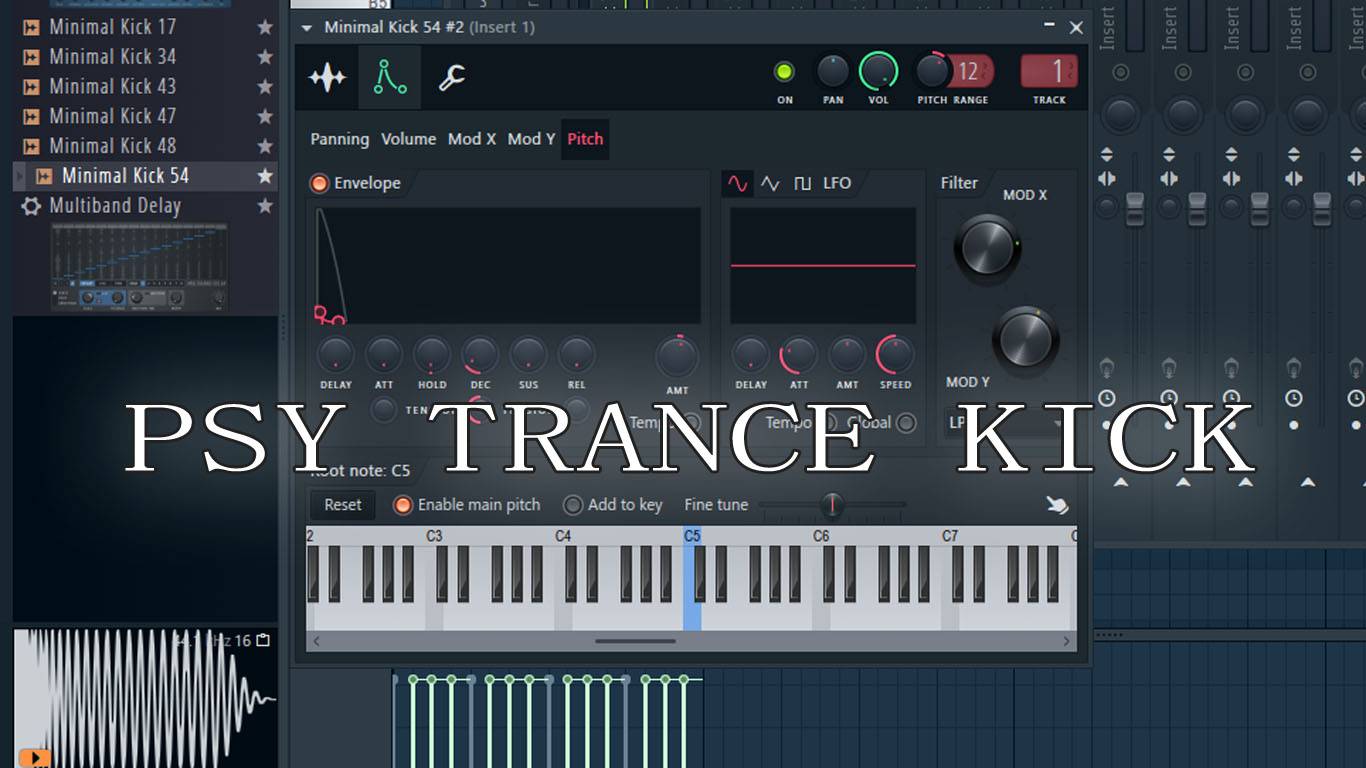Select Minimal Kick 47 in the browser
Image resolution: width=1366 pixels, height=768 pixels.
point(113,116)
